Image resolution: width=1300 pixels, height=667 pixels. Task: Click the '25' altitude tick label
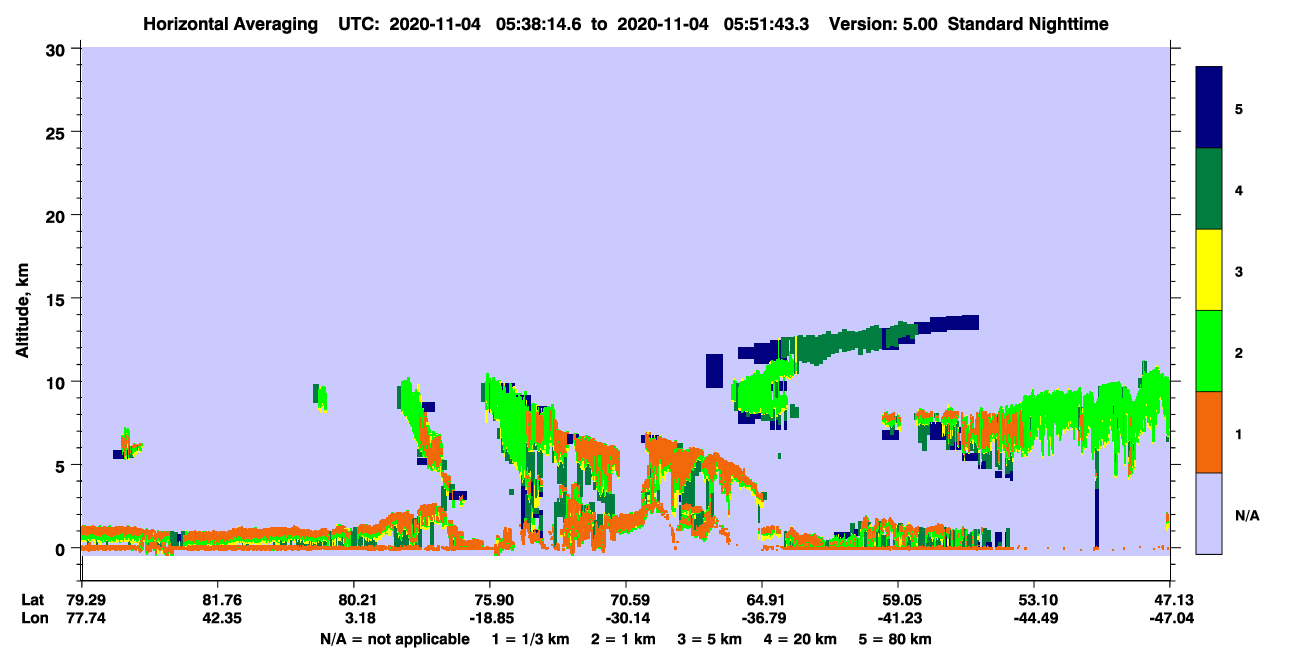click(58, 132)
